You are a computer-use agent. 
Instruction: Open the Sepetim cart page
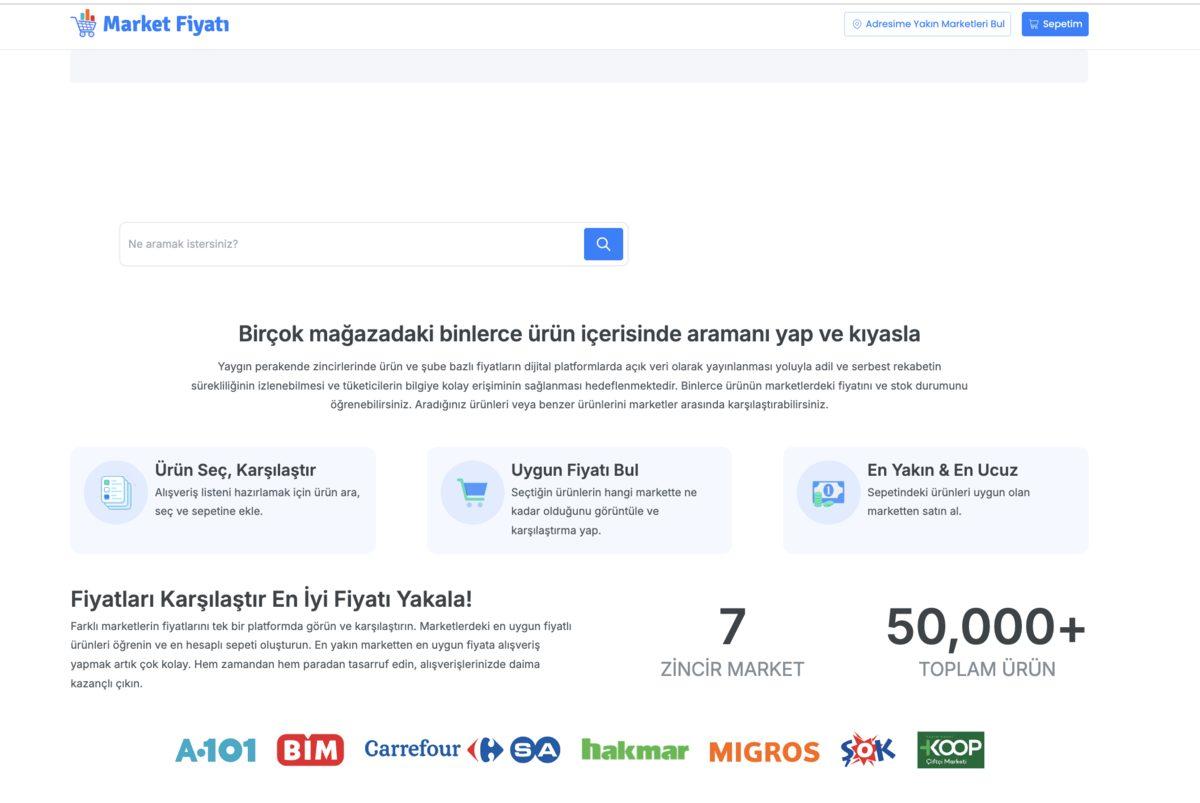[x=1055, y=23]
